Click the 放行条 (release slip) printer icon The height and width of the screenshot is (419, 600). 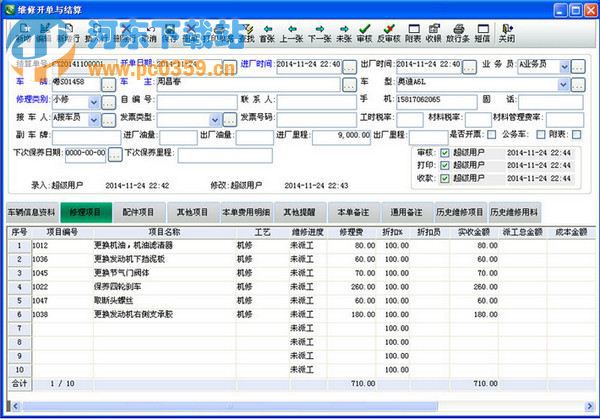tap(458, 33)
